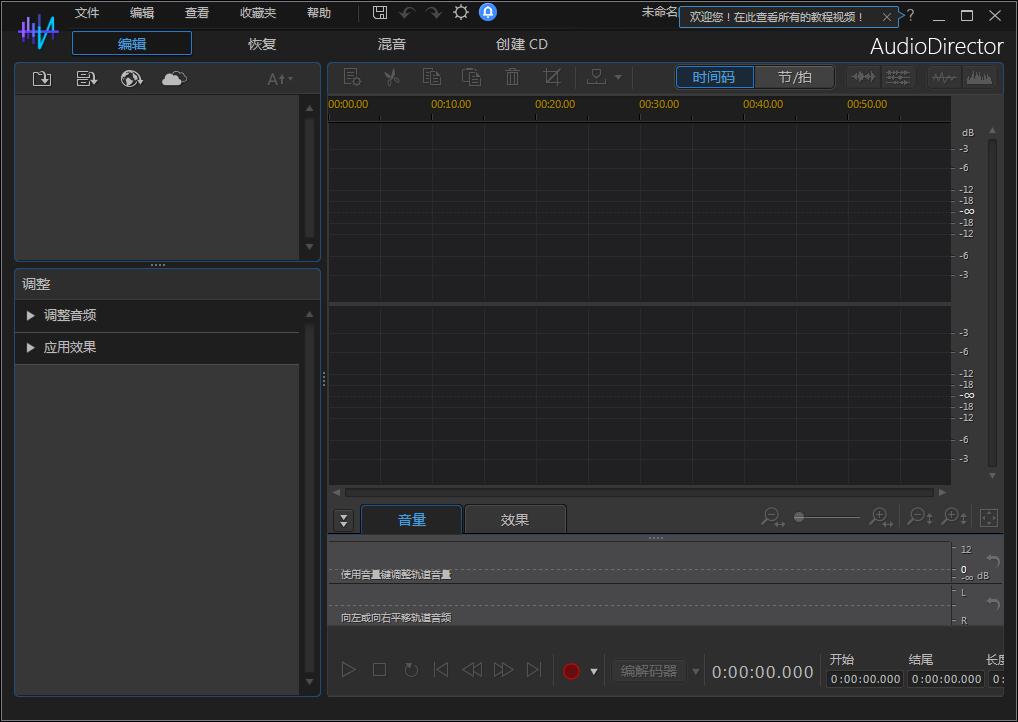Open the 编辑 menu in menu bar
This screenshot has width=1018, height=722.
click(x=142, y=12)
